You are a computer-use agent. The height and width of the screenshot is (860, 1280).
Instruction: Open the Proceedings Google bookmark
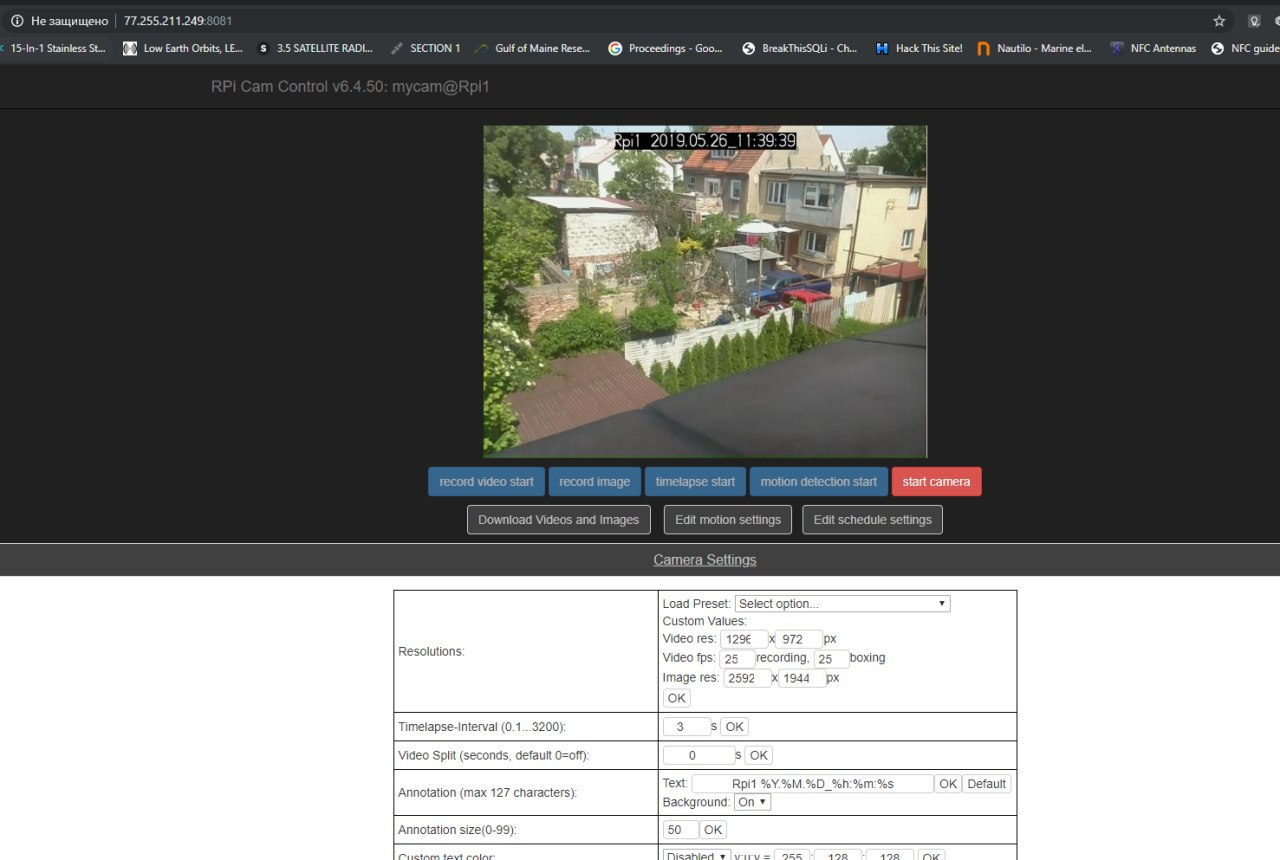click(665, 48)
